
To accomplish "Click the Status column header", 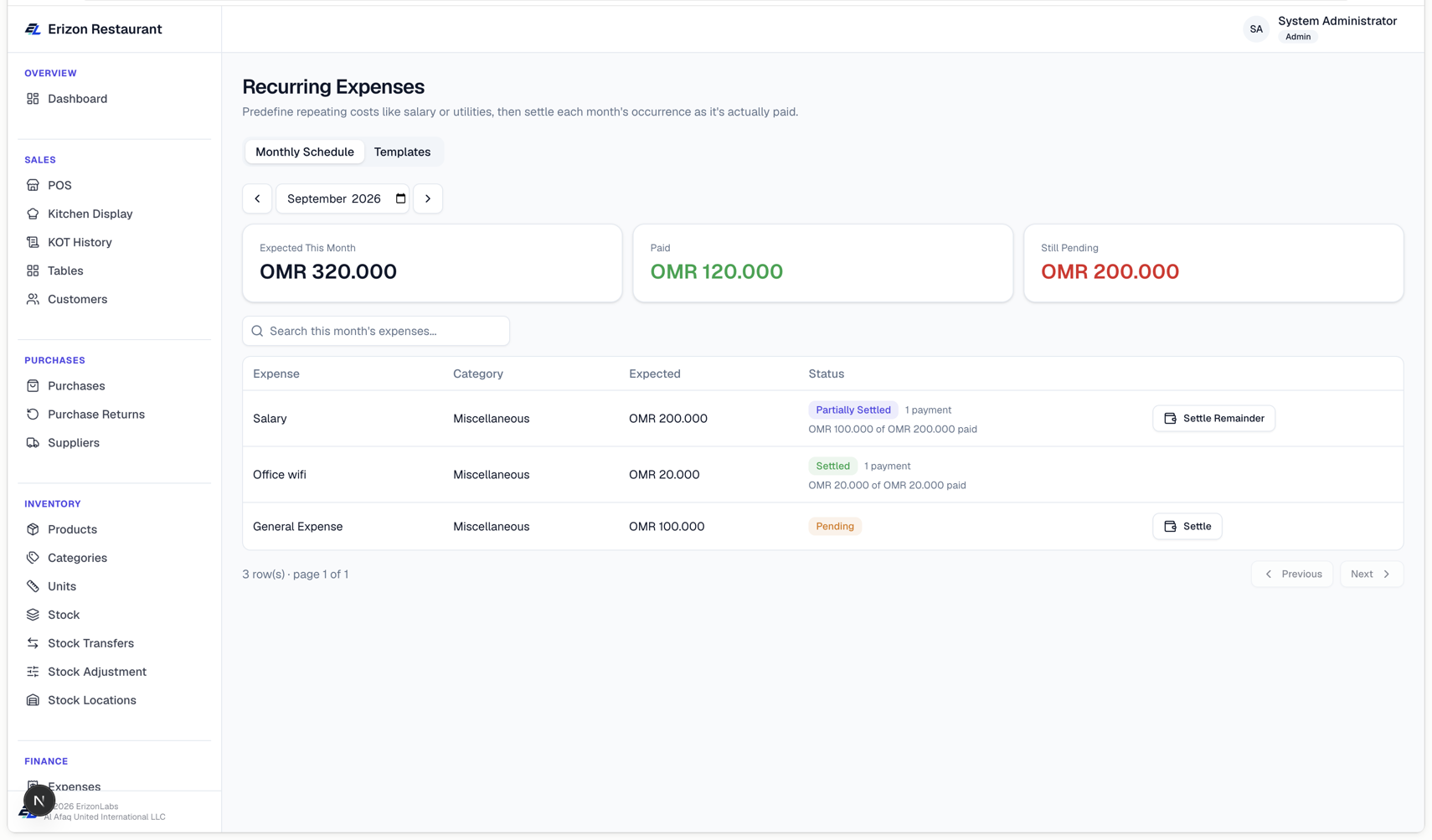I will [x=826, y=374].
